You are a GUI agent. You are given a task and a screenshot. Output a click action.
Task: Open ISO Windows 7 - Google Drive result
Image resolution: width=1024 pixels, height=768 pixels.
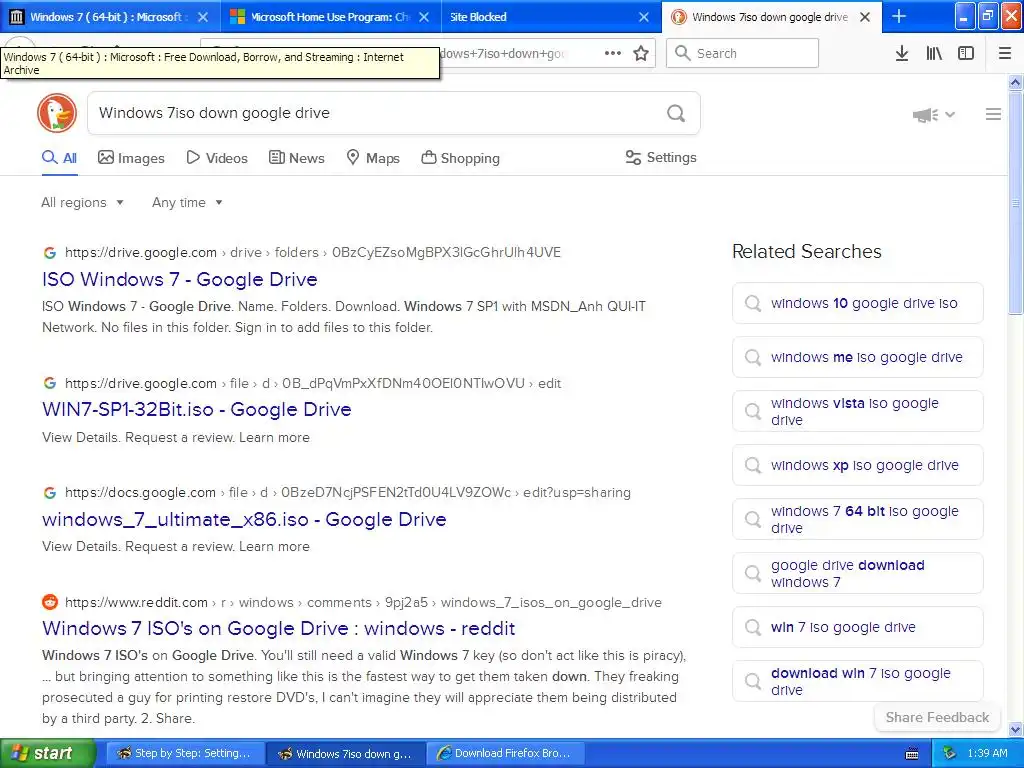180,280
